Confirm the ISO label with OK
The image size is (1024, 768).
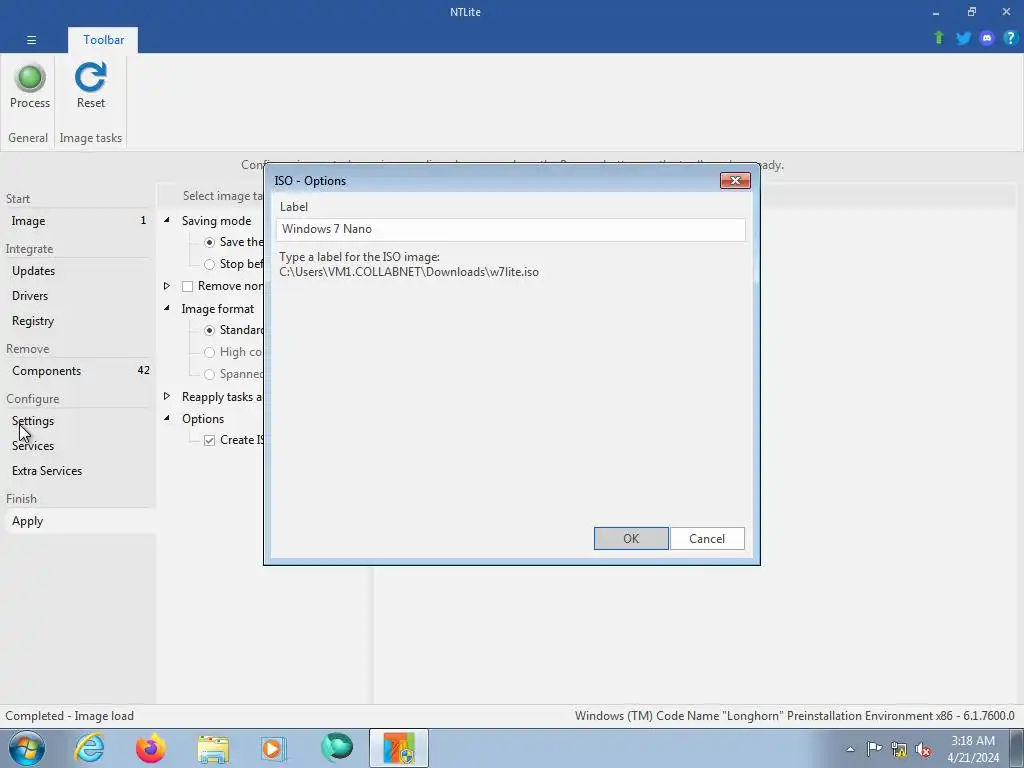[631, 539]
